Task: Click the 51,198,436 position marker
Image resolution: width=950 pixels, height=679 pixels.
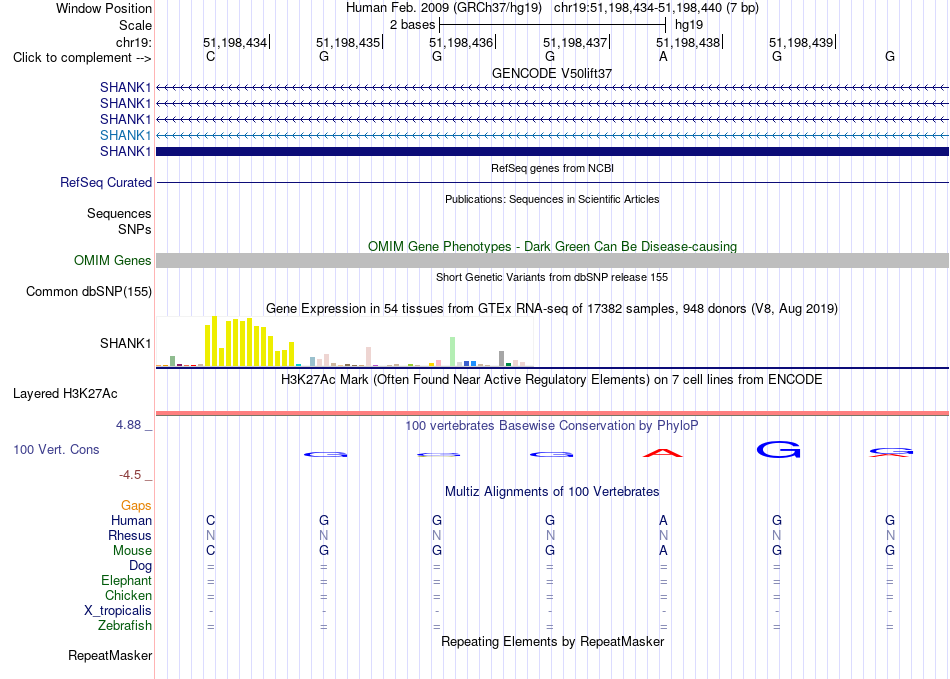Action: coord(462,42)
